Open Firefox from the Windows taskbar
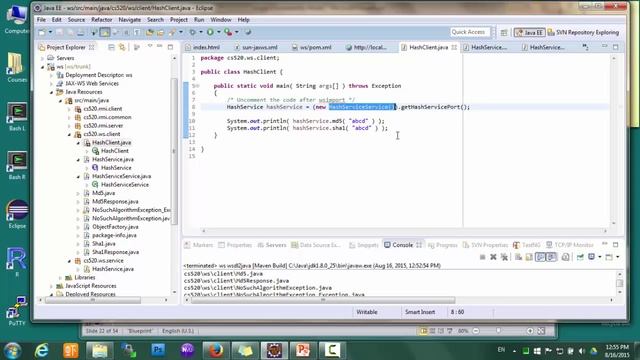 point(216,350)
